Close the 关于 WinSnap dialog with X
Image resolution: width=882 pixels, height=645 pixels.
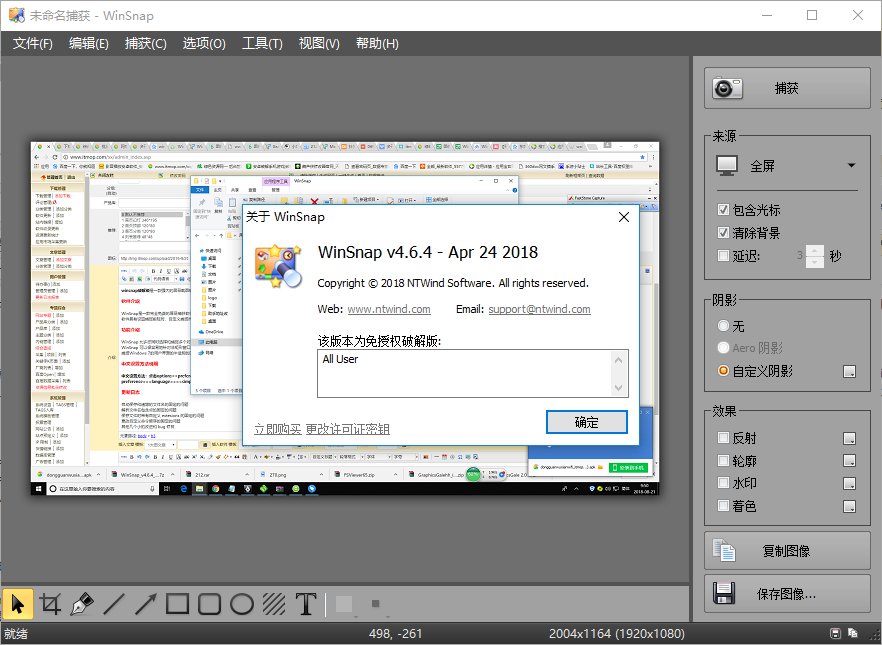[624, 217]
